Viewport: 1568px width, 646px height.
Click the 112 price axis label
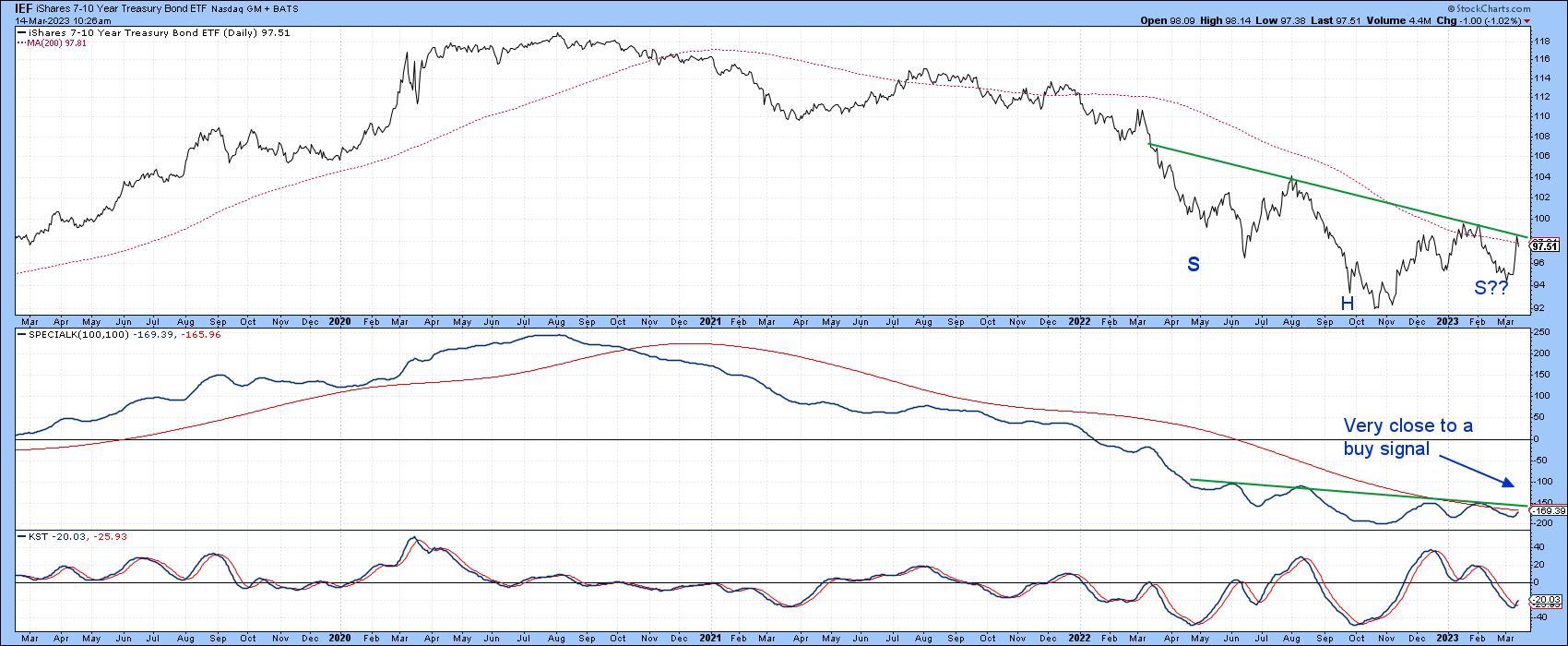1540,96
